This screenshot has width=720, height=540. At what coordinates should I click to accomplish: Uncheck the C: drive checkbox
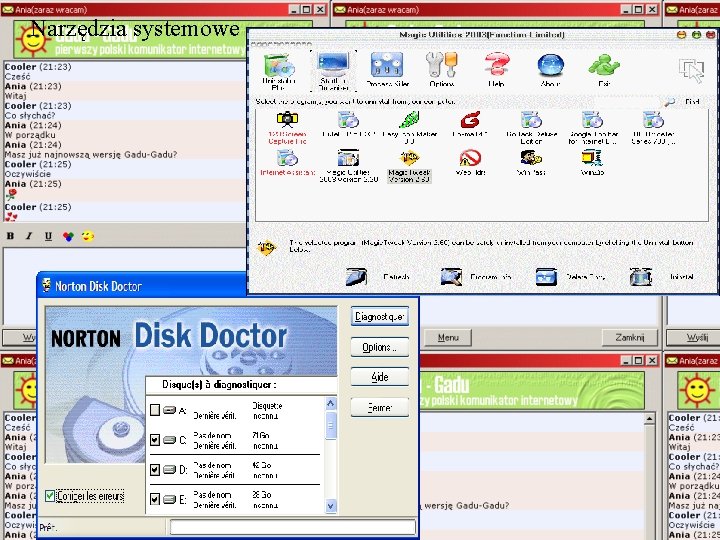155,440
